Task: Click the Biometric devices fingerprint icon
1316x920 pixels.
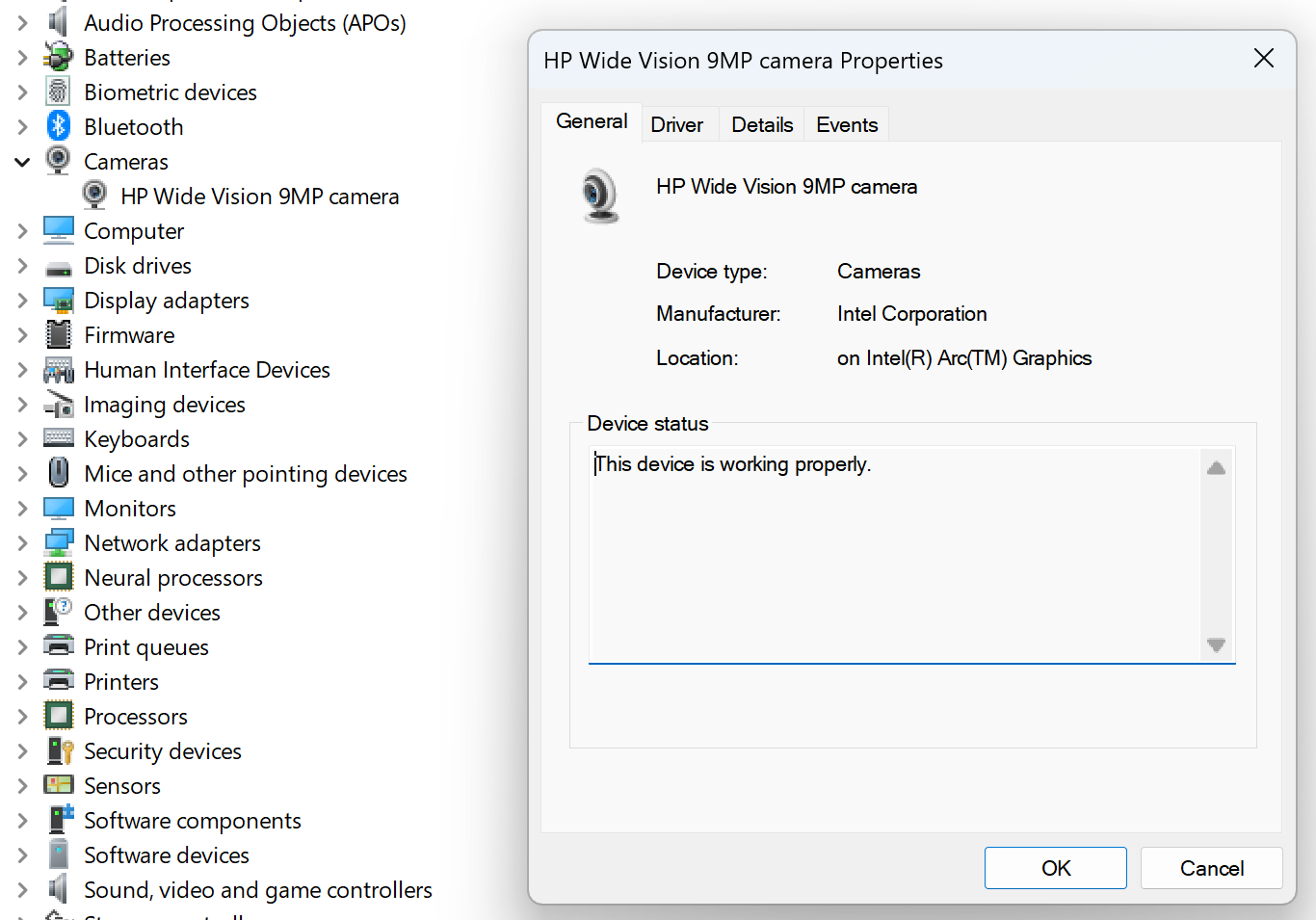Action: 59,92
